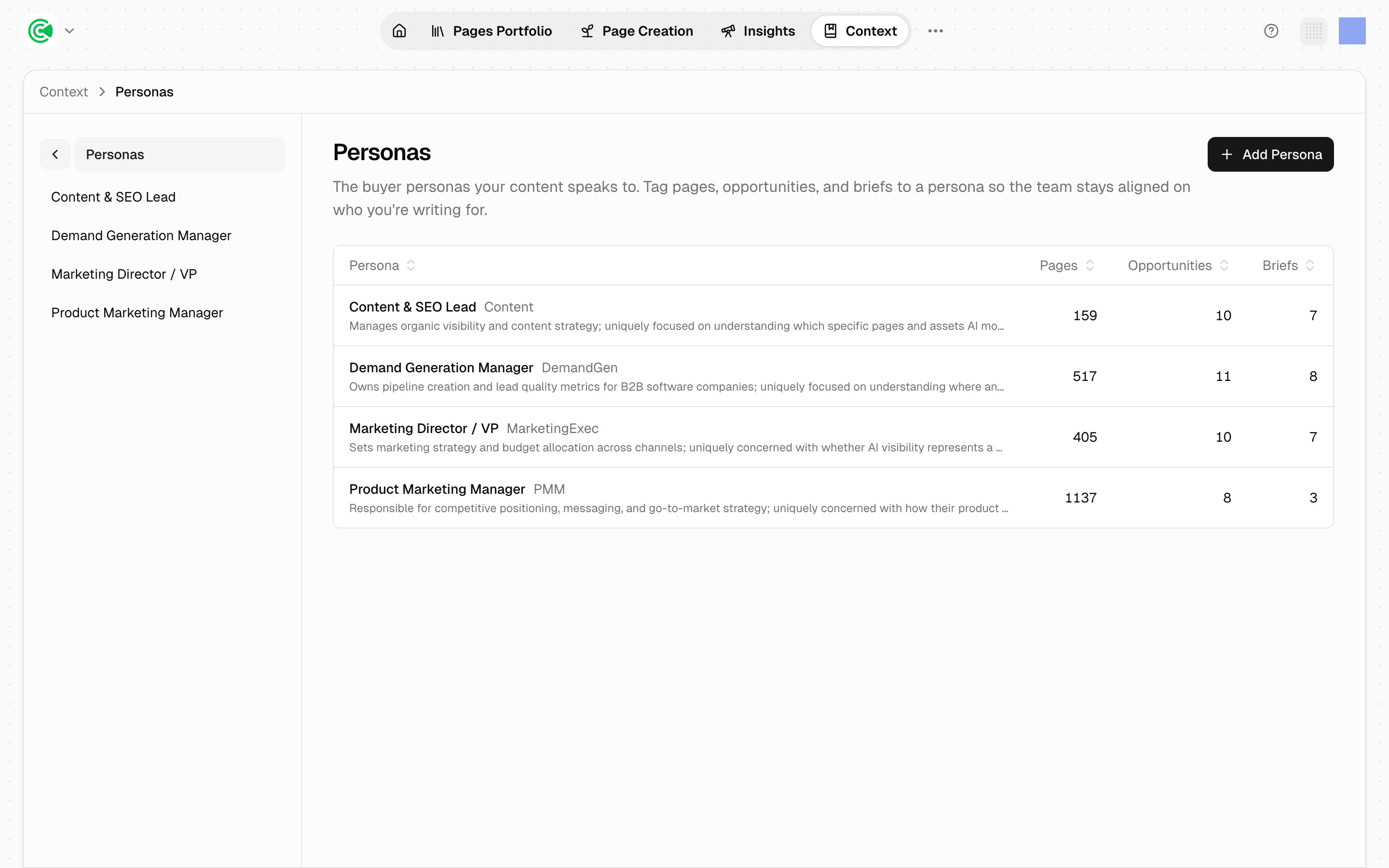Viewport: 1389px width, 868px height.
Task: Click the green workspace logo
Action: click(41, 31)
